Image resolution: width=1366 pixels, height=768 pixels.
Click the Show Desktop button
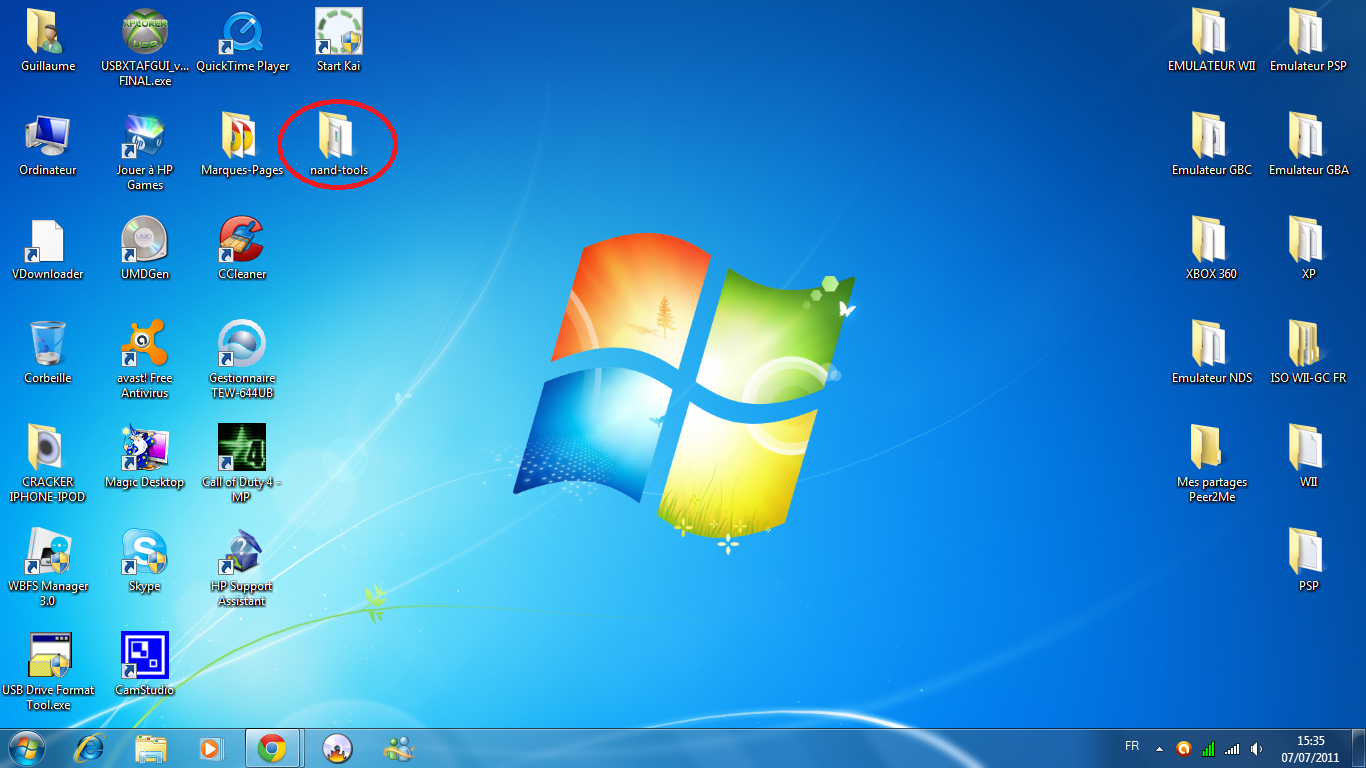click(1359, 749)
